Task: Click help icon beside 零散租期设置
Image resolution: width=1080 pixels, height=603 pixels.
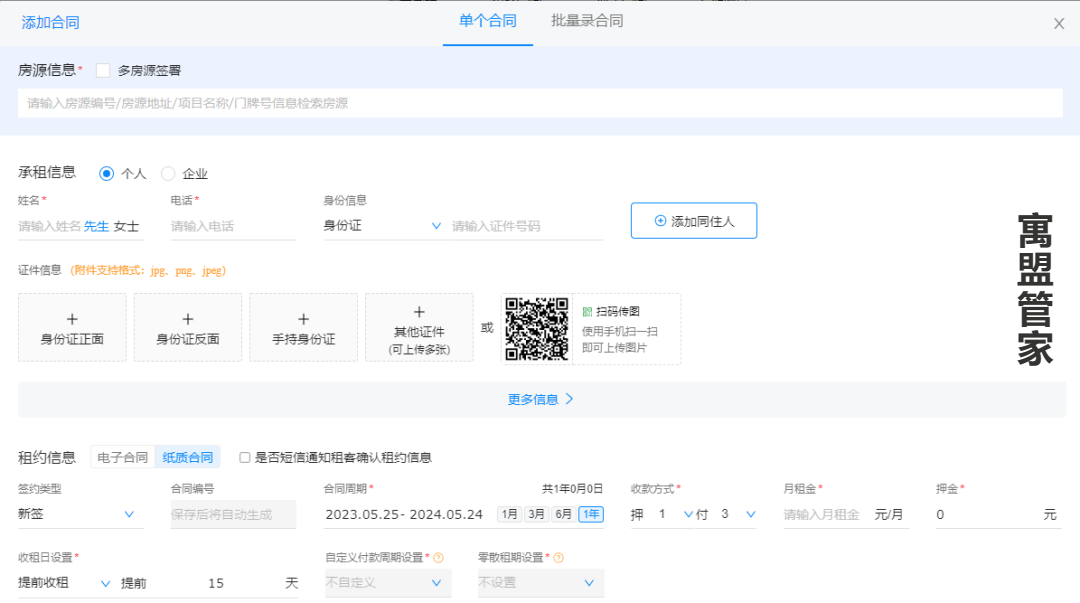Action: point(559,558)
